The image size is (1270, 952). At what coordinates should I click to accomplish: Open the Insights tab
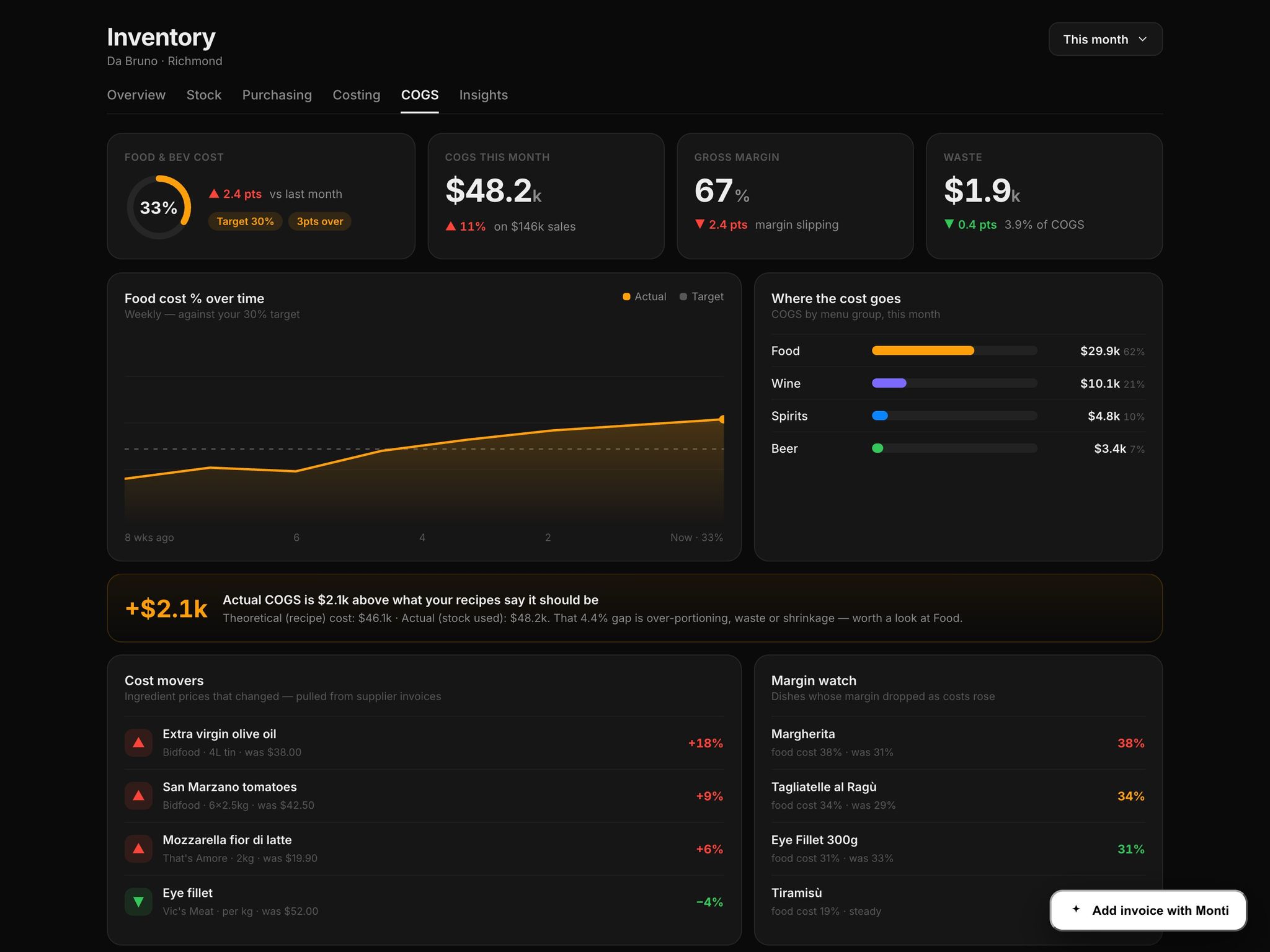click(484, 95)
